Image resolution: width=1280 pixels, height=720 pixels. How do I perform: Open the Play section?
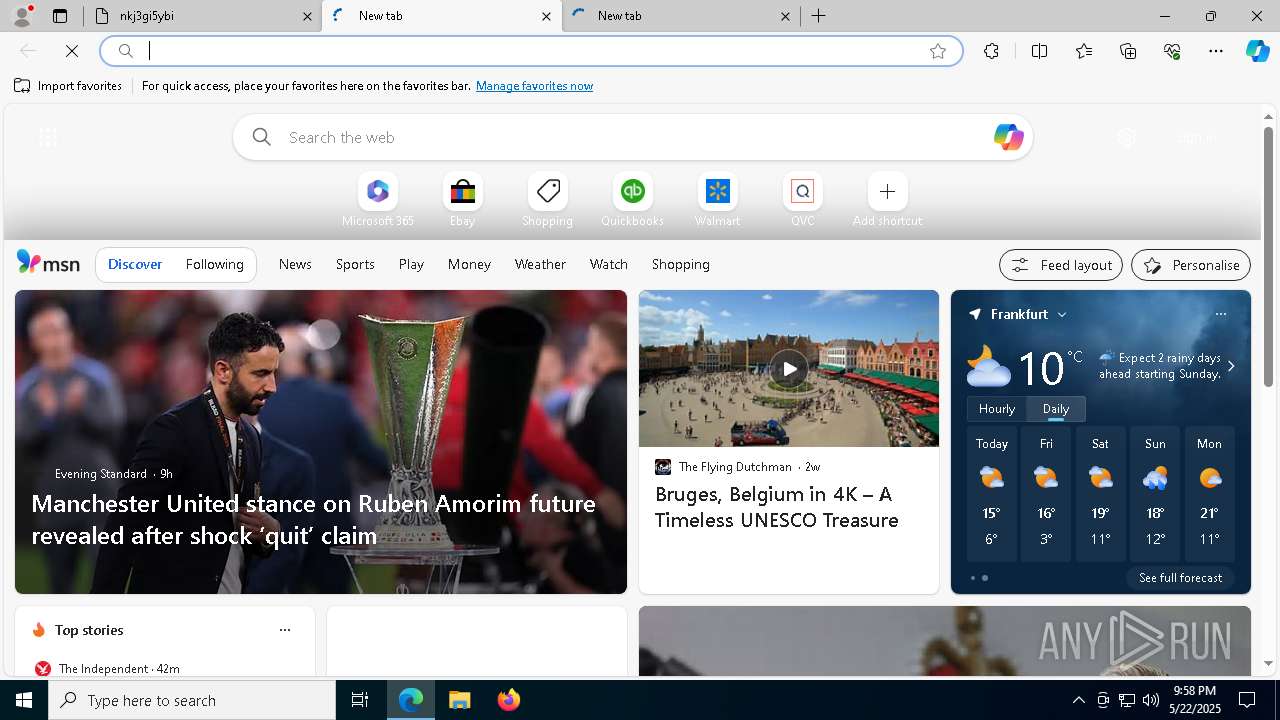(x=411, y=264)
